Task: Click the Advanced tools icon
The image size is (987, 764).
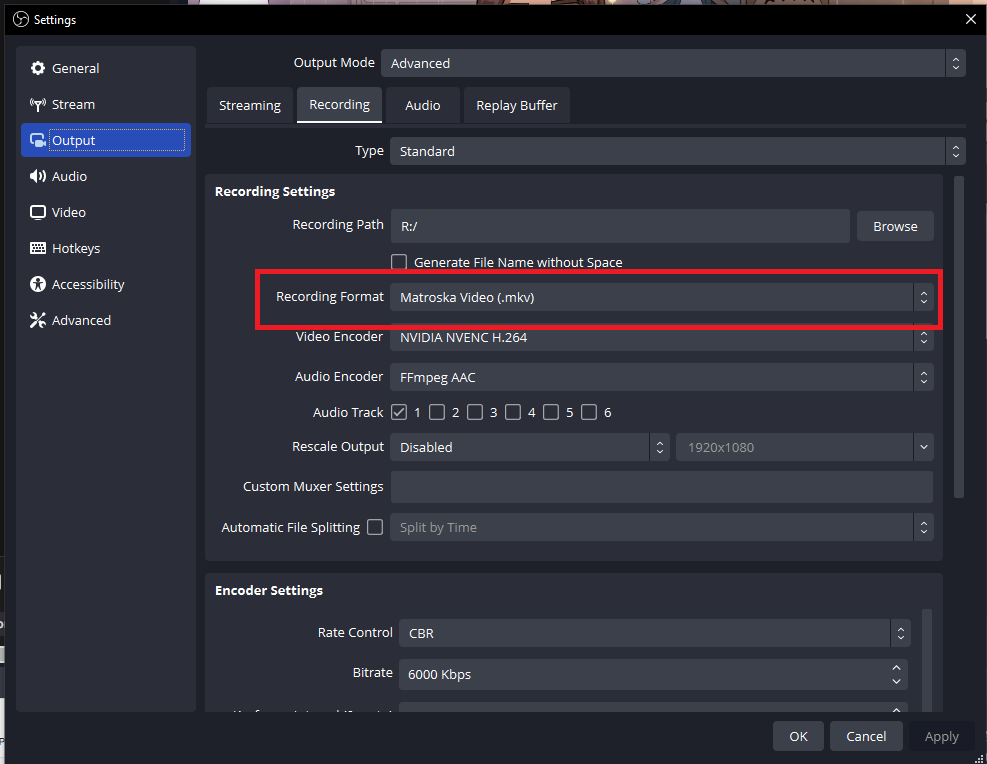Action: coord(38,320)
